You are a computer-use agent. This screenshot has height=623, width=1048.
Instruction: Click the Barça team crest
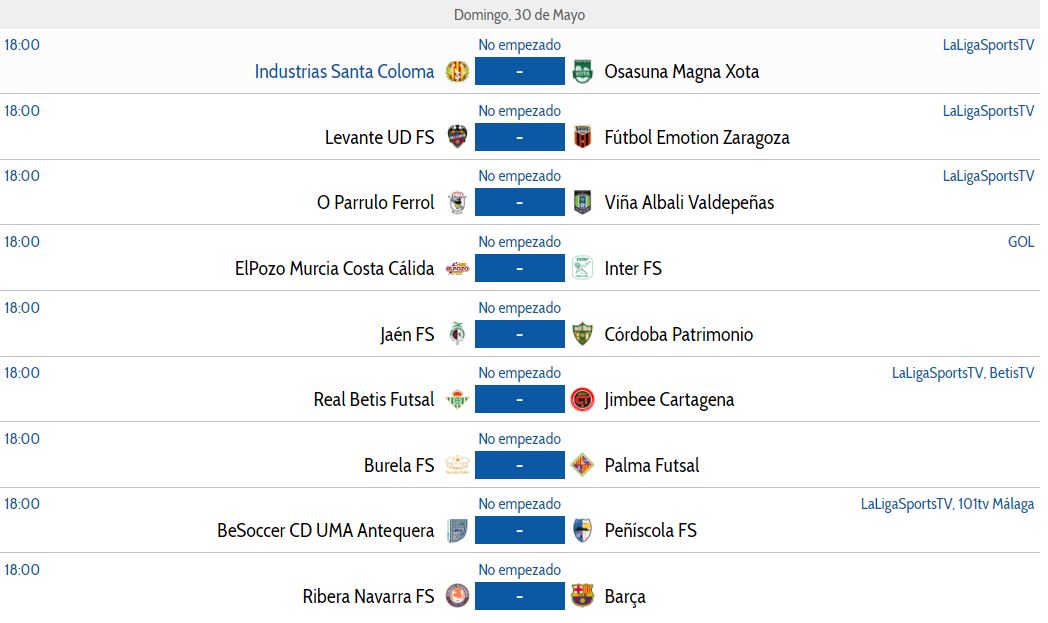tap(582, 596)
